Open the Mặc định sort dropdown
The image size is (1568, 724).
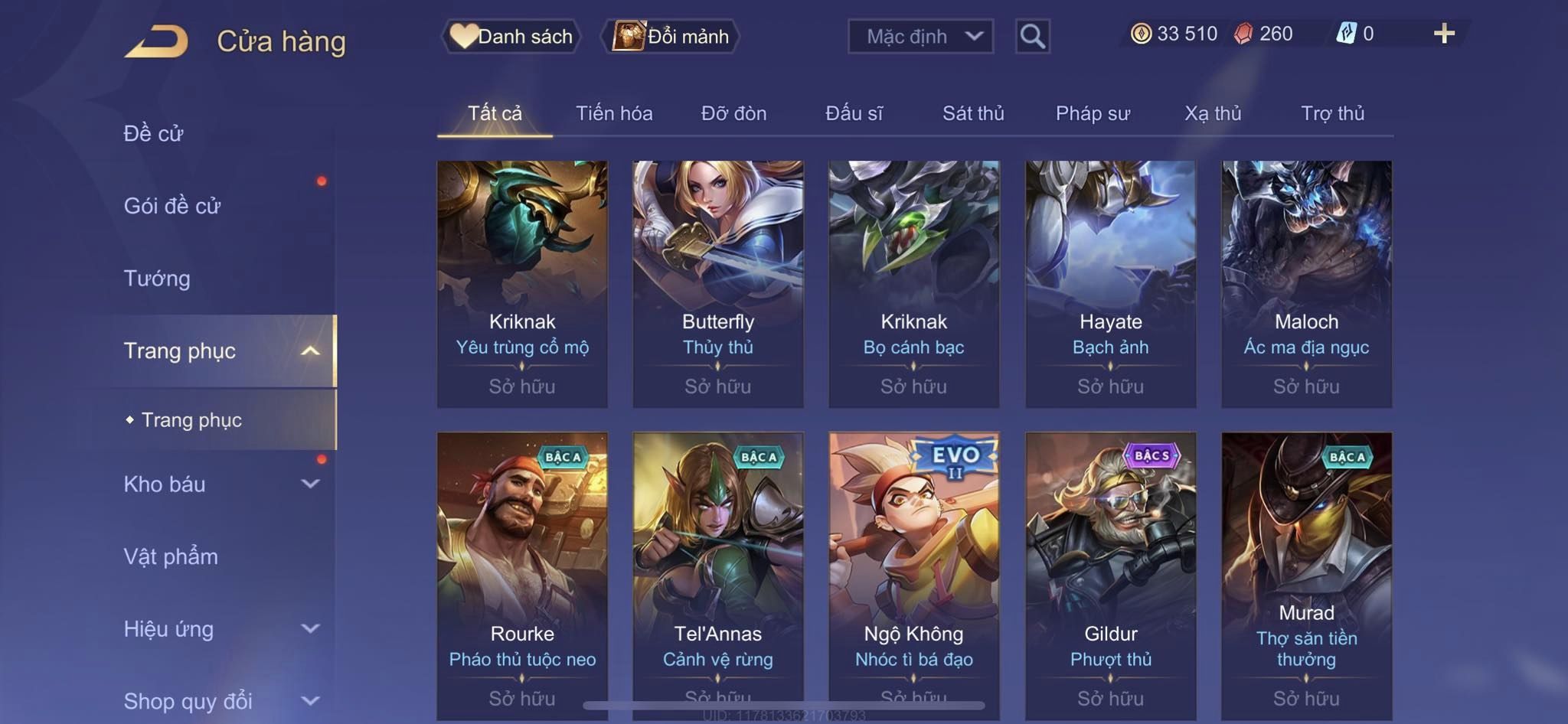pyautogui.click(x=920, y=36)
